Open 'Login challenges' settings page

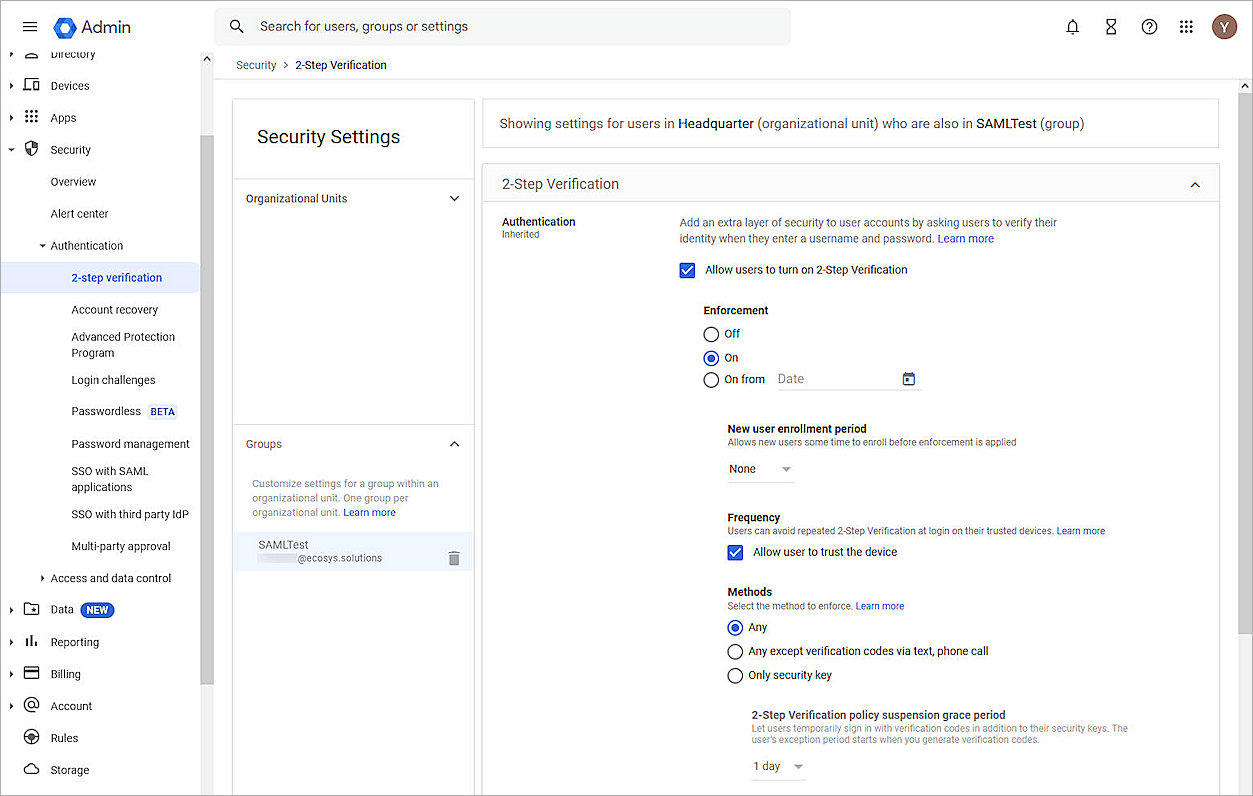pyautogui.click(x=115, y=379)
